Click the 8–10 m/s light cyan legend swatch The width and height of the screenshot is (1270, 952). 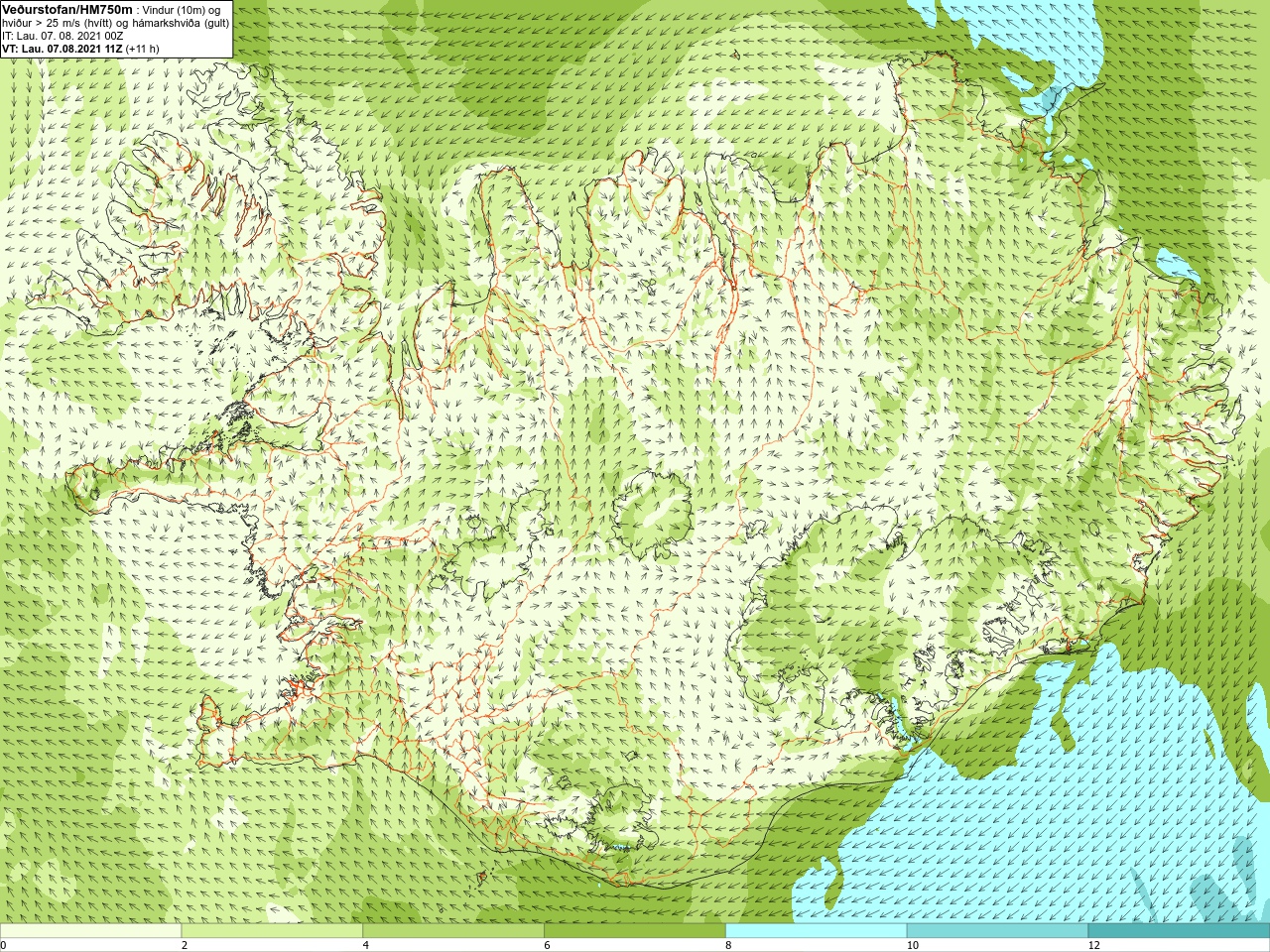[817, 931]
